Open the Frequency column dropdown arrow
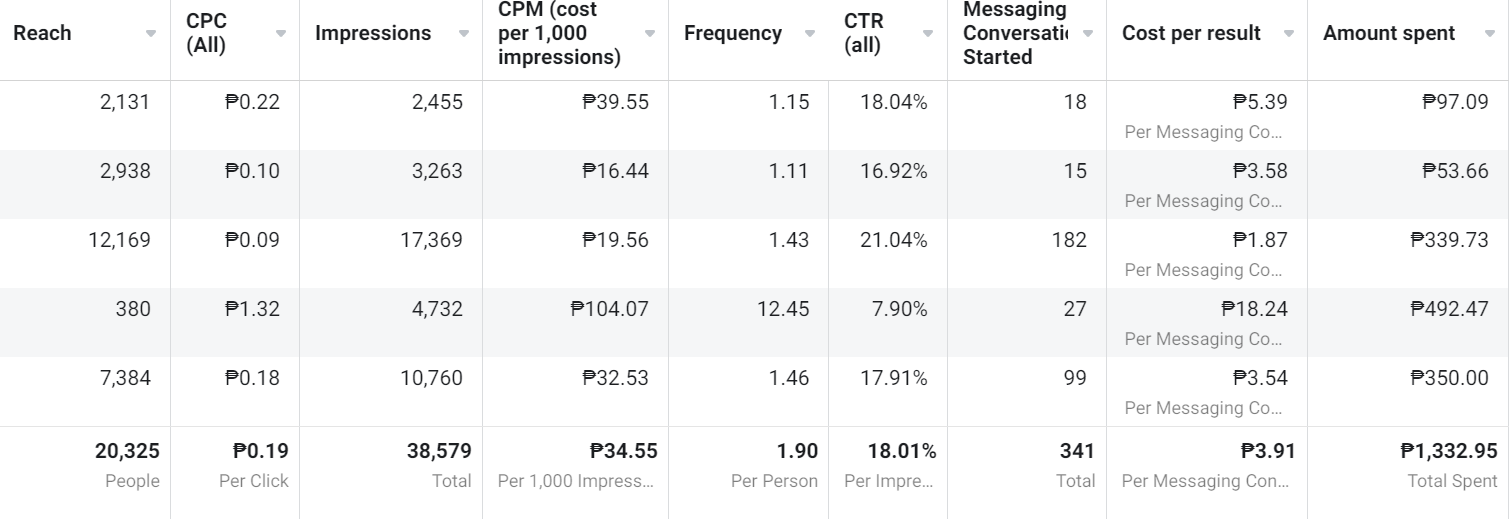This screenshot has height=519, width=1509. click(810, 34)
